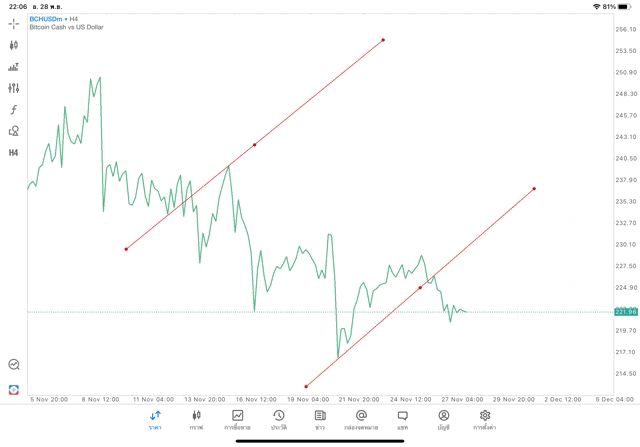Select the crosshair cursor tool
The image size is (640, 447).
pos(14,24)
